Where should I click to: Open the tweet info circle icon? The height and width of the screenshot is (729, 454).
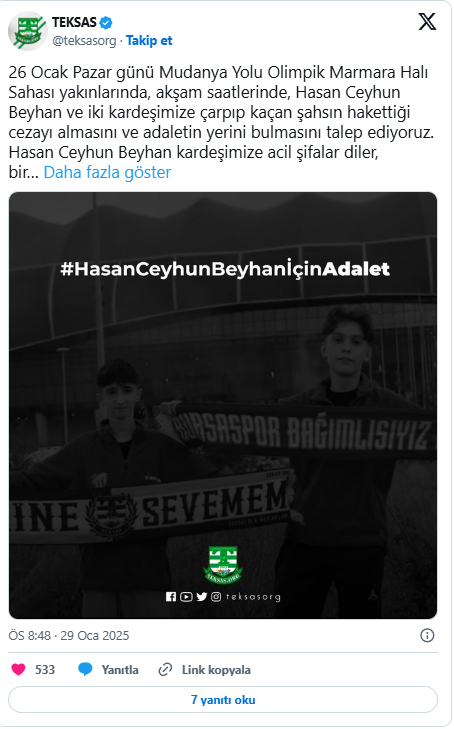click(x=427, y=635)
